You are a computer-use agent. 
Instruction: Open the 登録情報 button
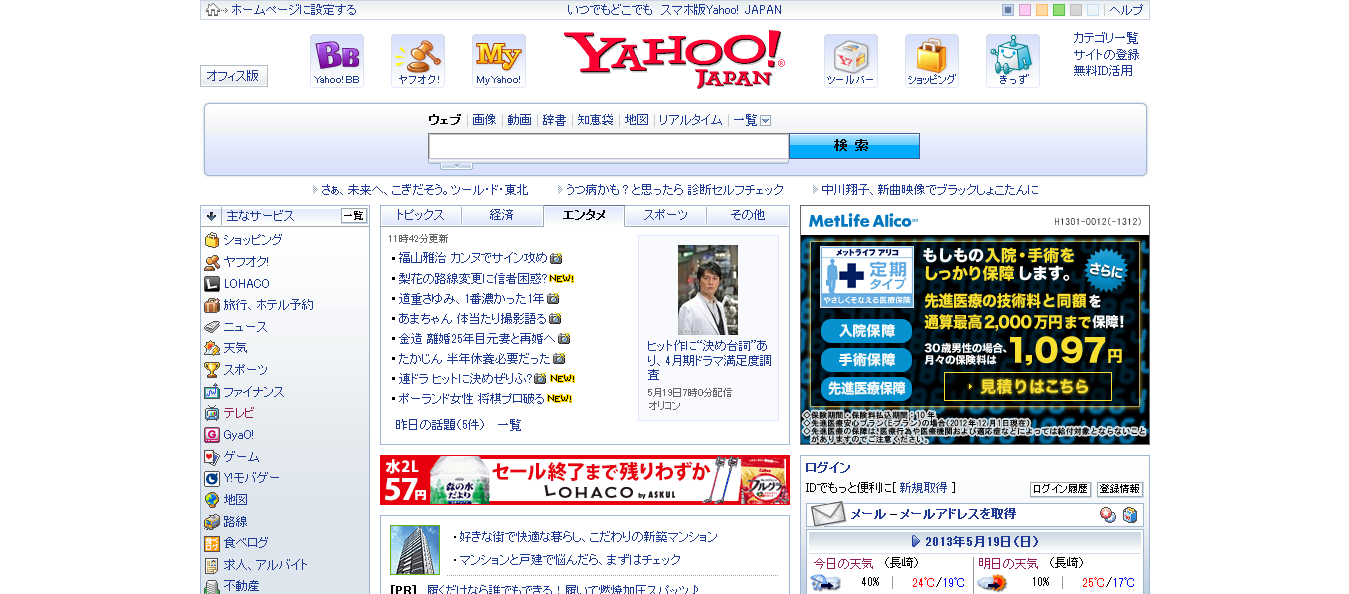(x=1120, y=489)
